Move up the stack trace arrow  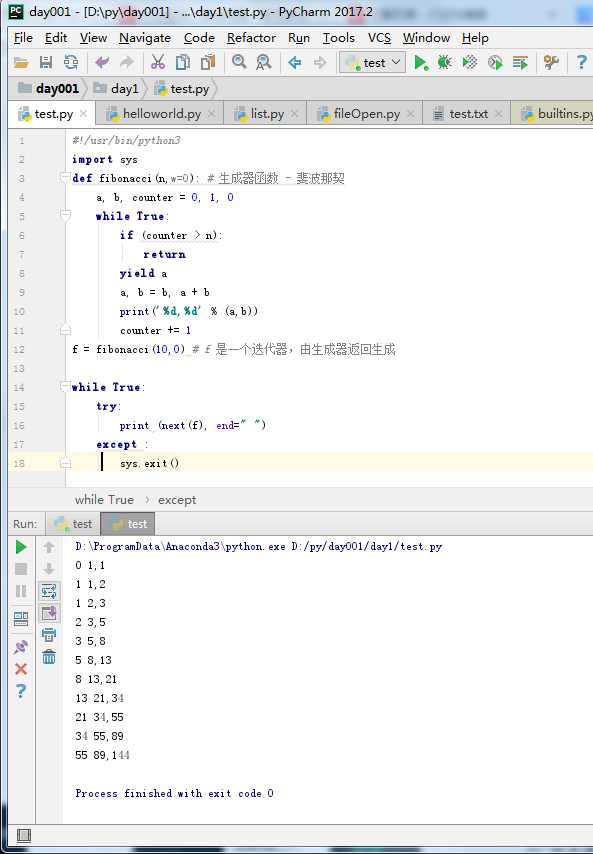coord(48,547)
